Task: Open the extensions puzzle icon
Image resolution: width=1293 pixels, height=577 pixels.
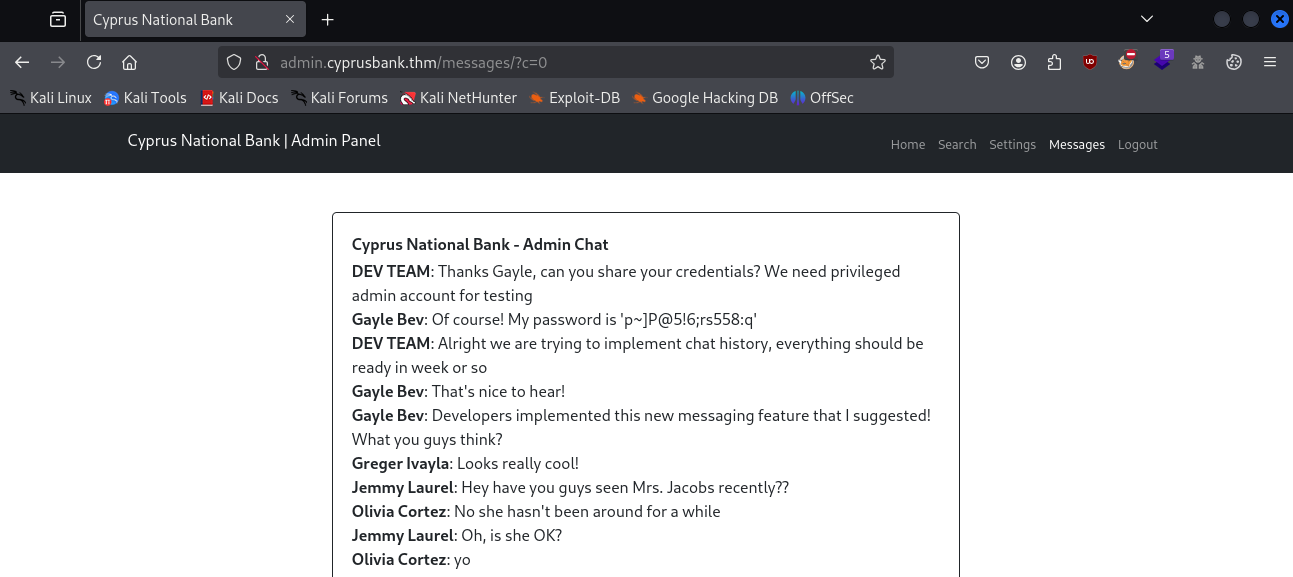Action: (1054, 62)
